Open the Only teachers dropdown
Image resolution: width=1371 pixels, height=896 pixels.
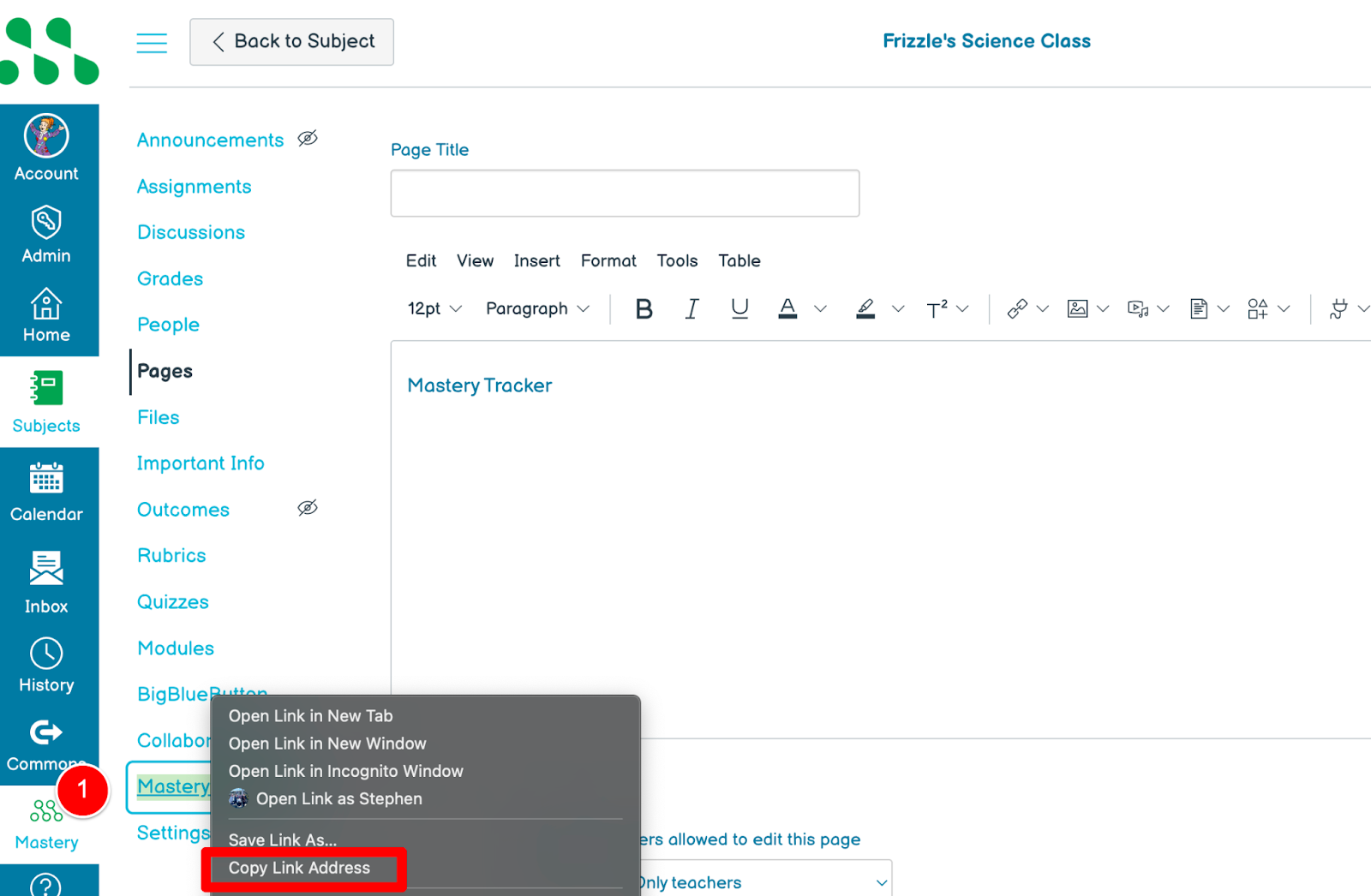click(x=765, y=881)
